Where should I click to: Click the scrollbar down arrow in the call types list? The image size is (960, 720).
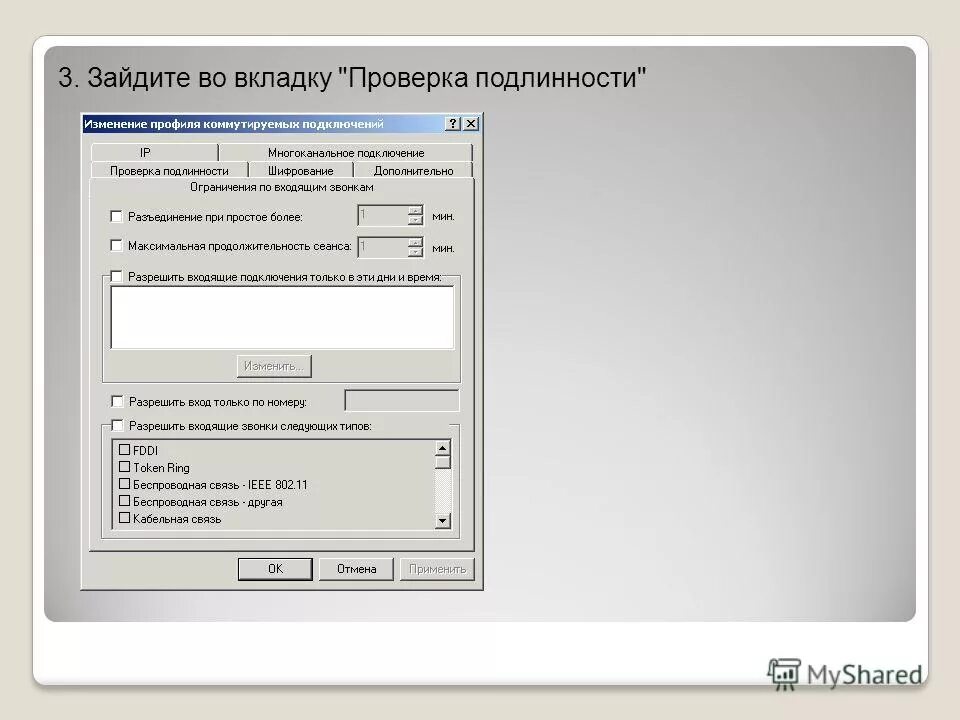tap(440, 520)
